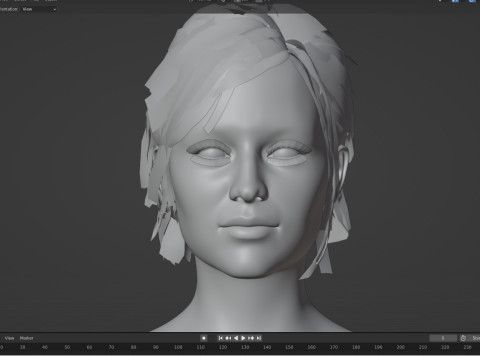Open the Orientation dropdown set to View
Viewport: 480px width, 360px height.
click(39, 9)
